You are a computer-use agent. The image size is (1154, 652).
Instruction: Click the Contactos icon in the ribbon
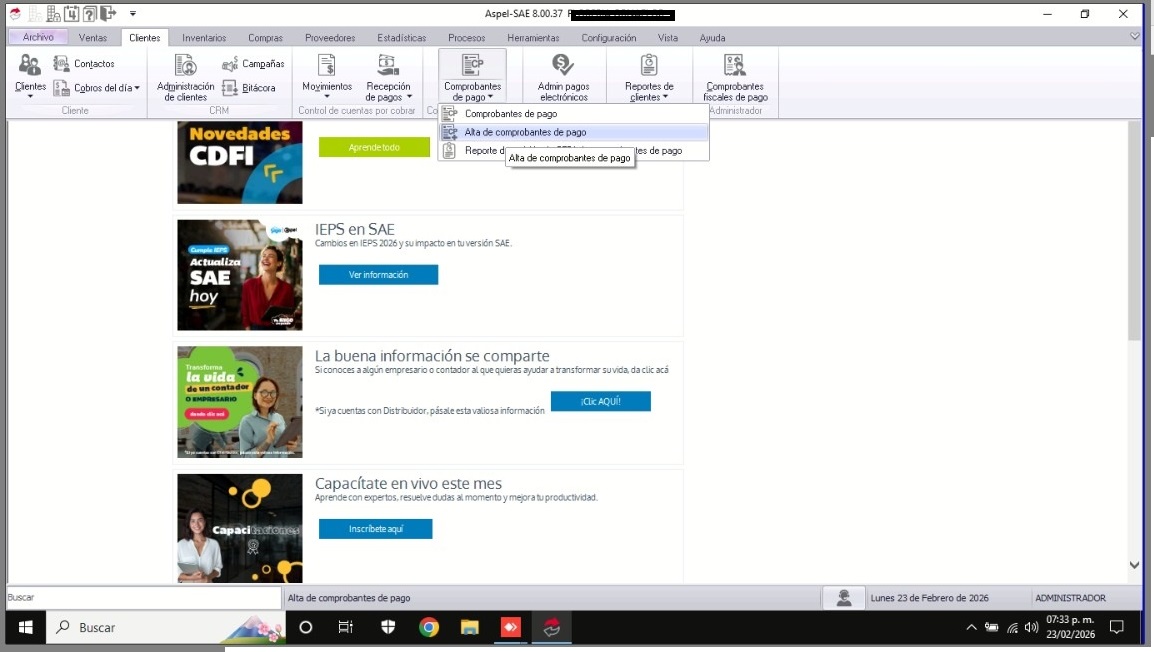[x=62, y=64]
